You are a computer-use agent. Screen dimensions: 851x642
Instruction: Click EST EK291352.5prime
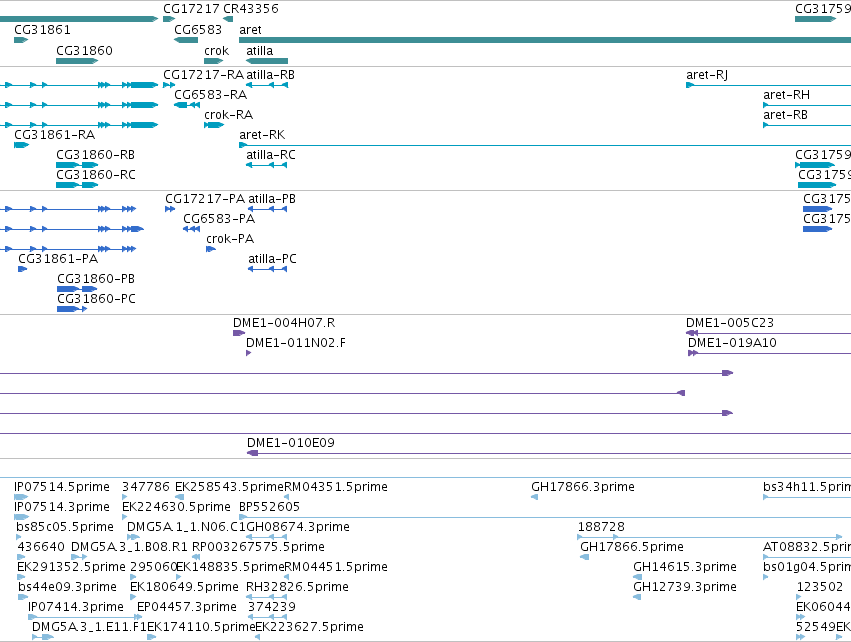(71, 567)
